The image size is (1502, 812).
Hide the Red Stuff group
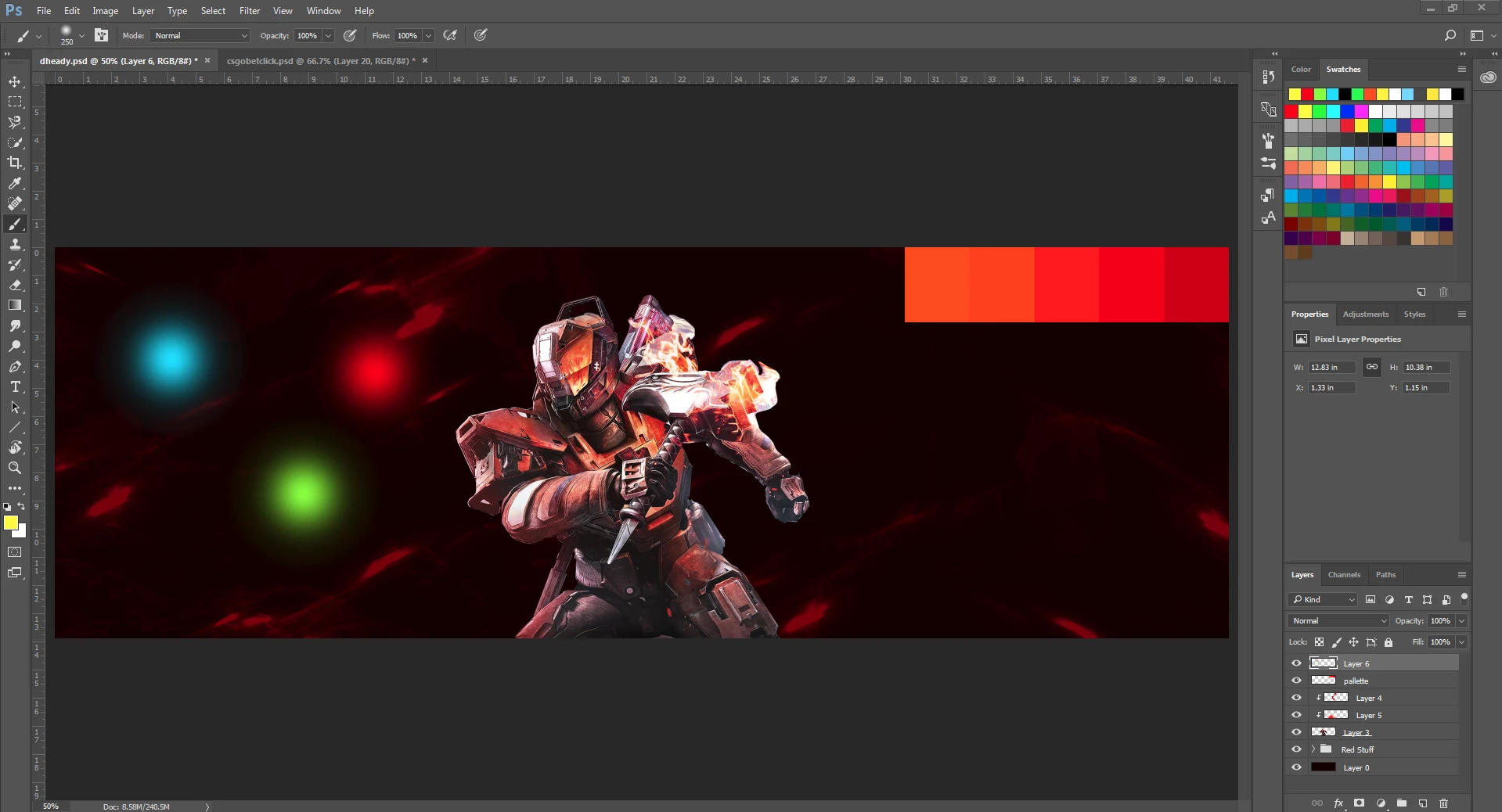1296,749
